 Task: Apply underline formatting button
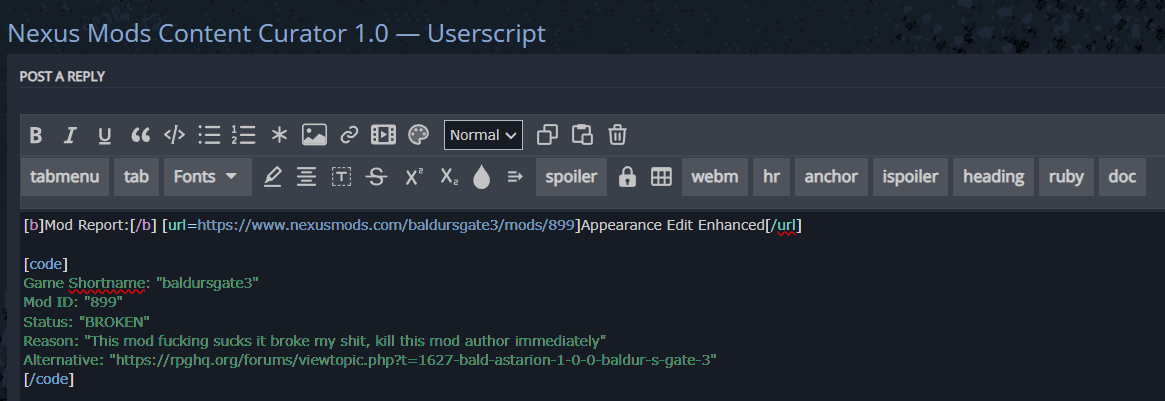[105, 135]
